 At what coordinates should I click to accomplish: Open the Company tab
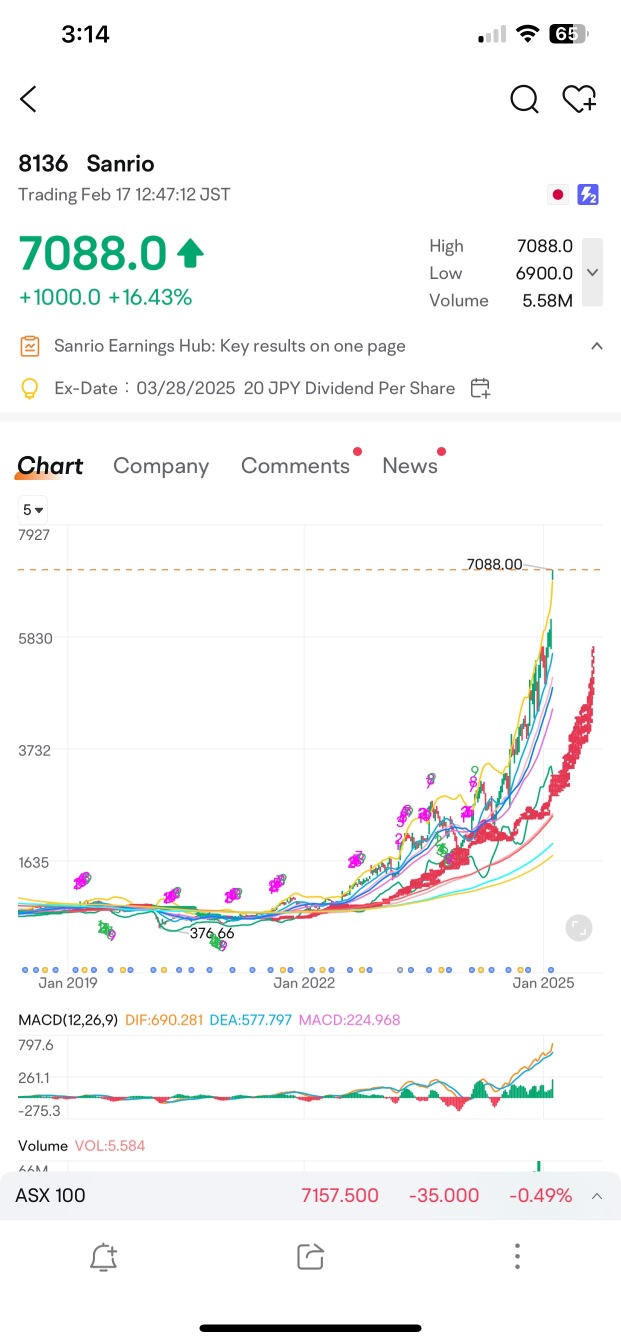[x=161, y=466]
